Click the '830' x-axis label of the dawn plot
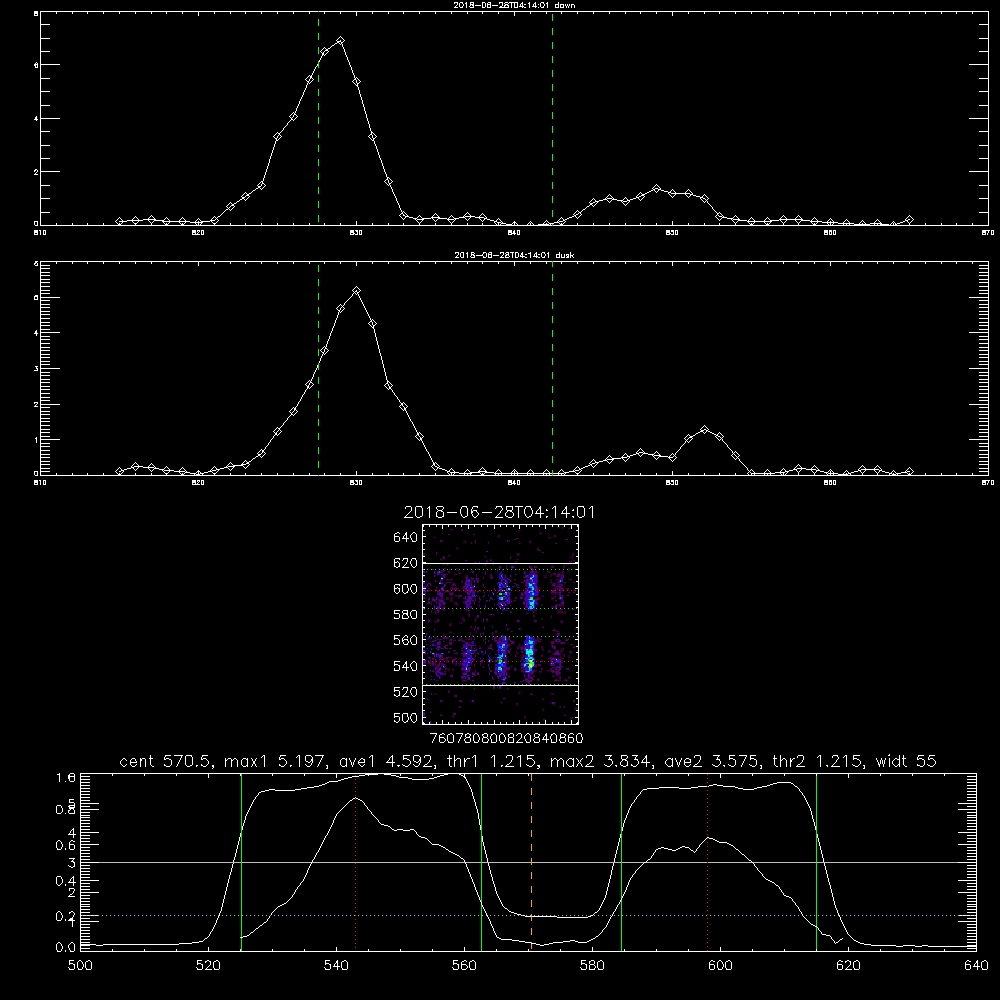 pos(356,233)
